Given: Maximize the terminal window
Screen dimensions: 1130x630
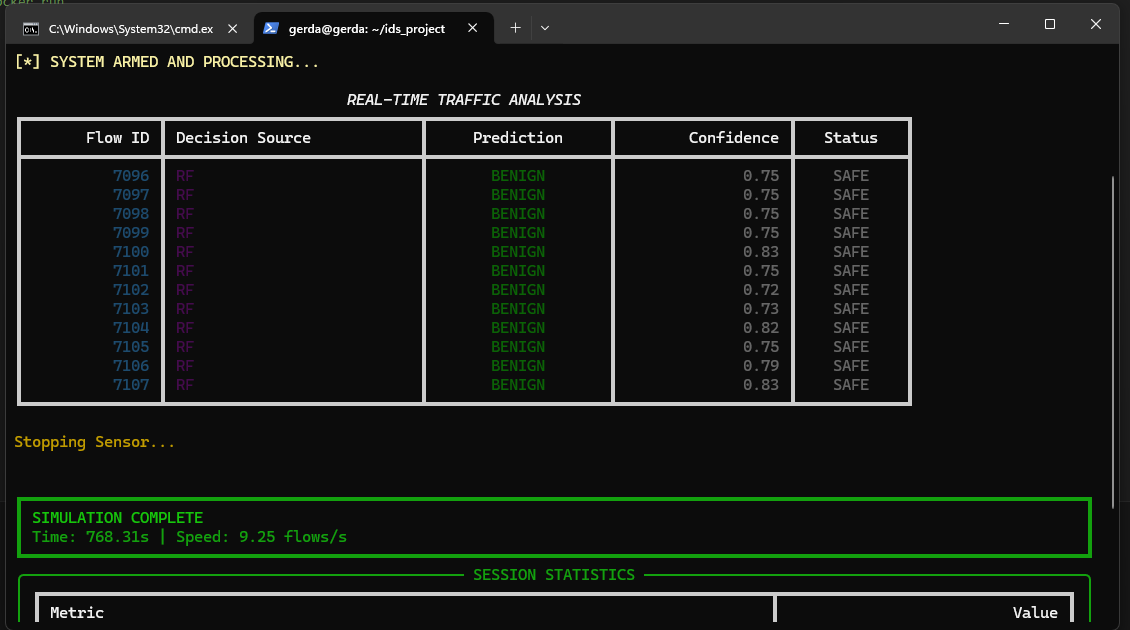Looking at the screenshot, I should [1050, 24].
